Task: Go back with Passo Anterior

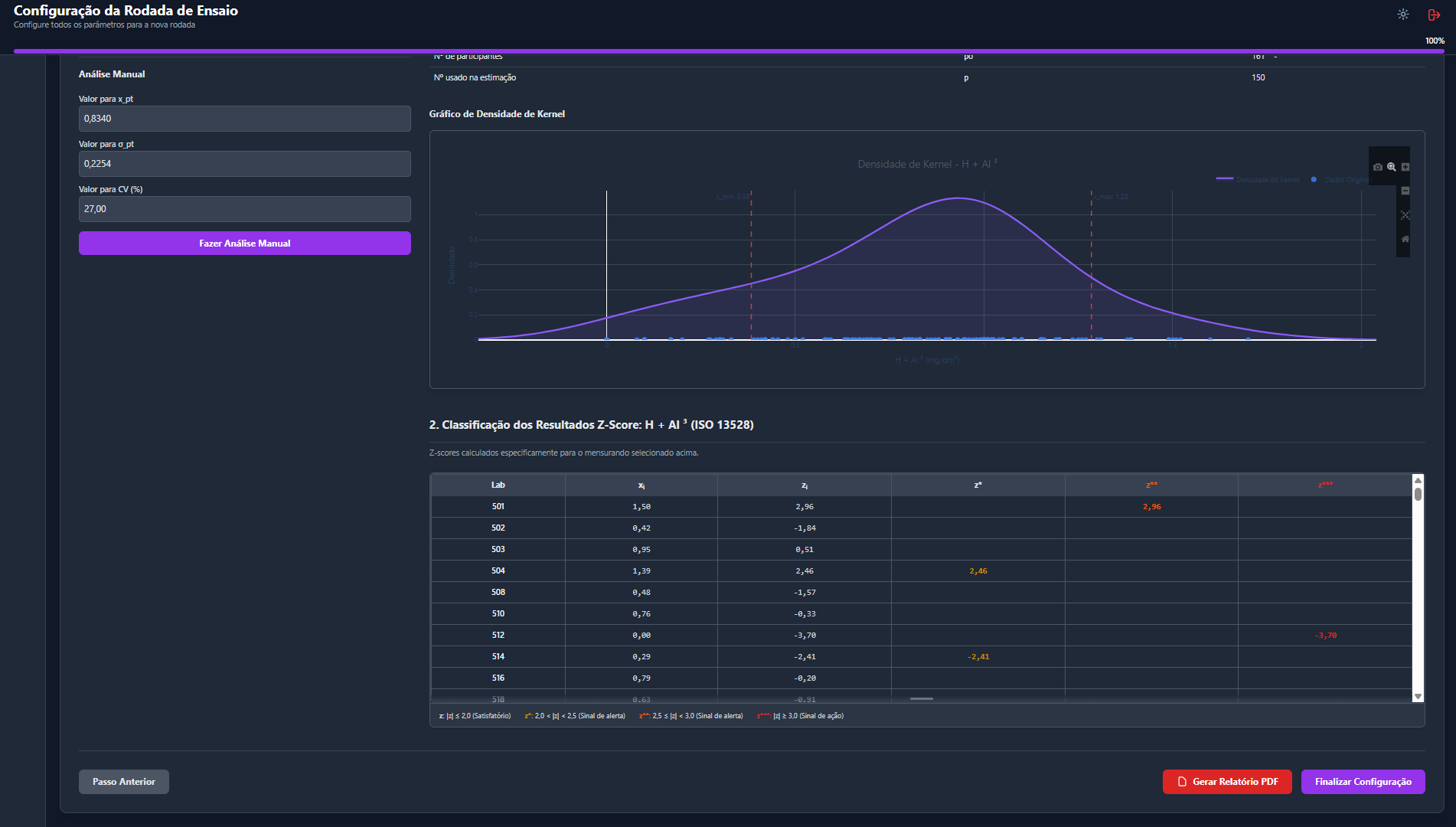Action: (124, 782)
